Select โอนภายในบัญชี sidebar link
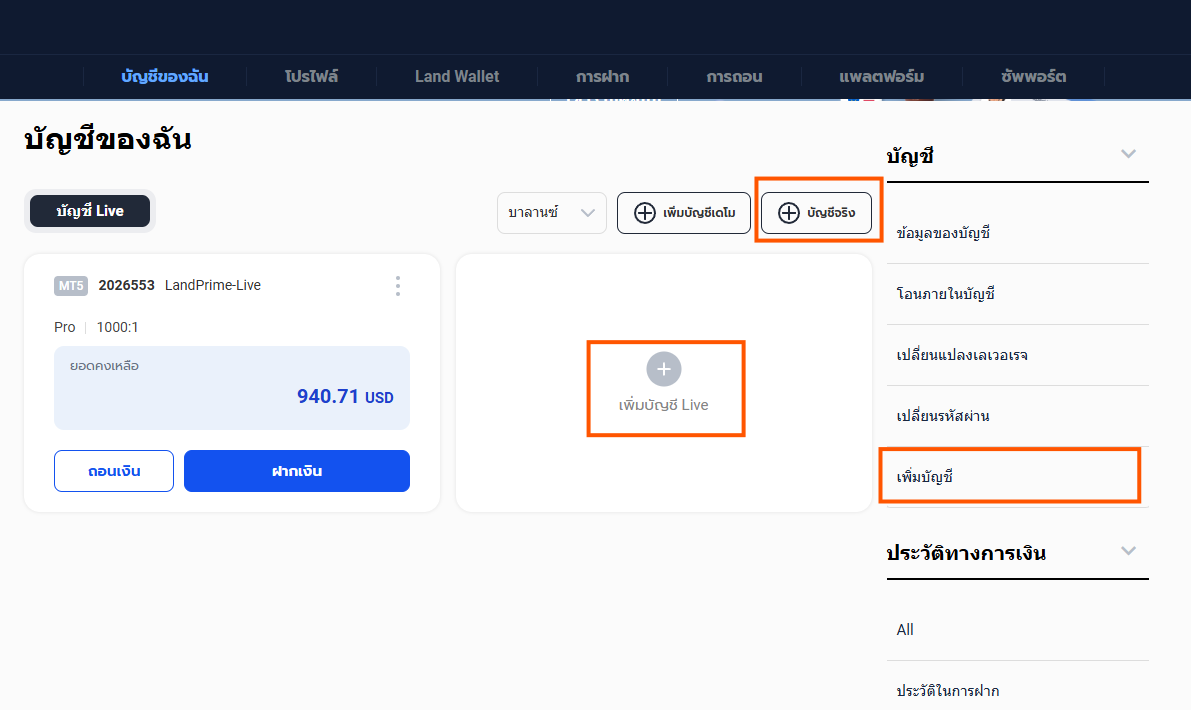The height and width of the screenshot is (710, 1191). pyautogui.click(x=946, y=294)
